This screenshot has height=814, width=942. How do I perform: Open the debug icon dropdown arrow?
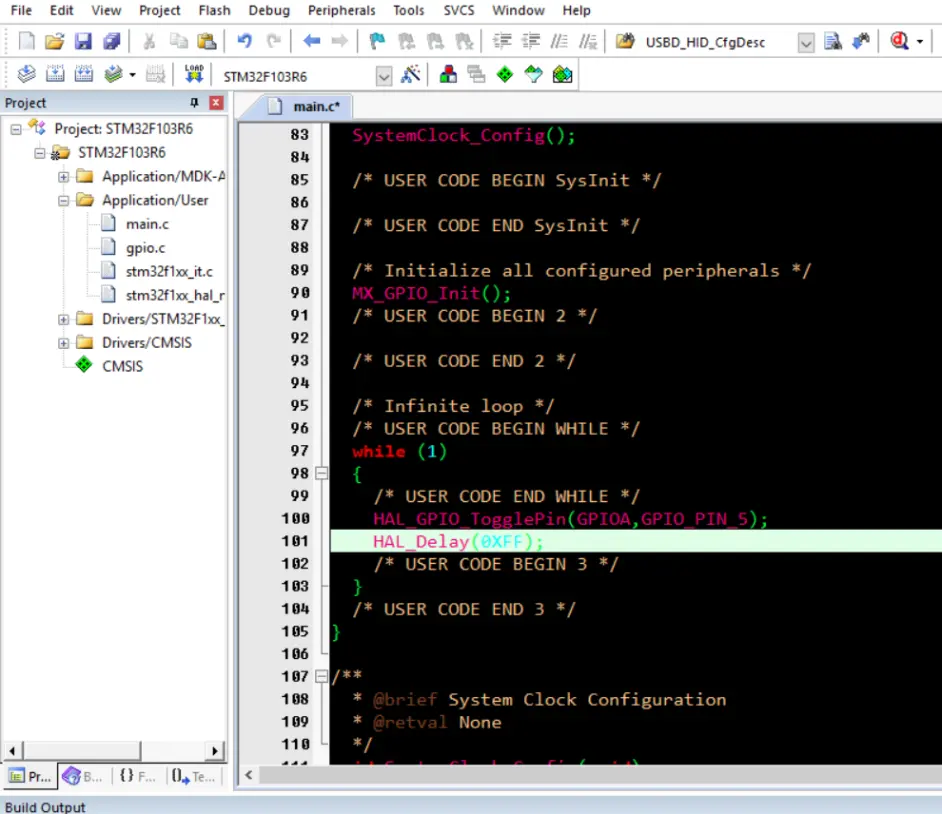920,41
